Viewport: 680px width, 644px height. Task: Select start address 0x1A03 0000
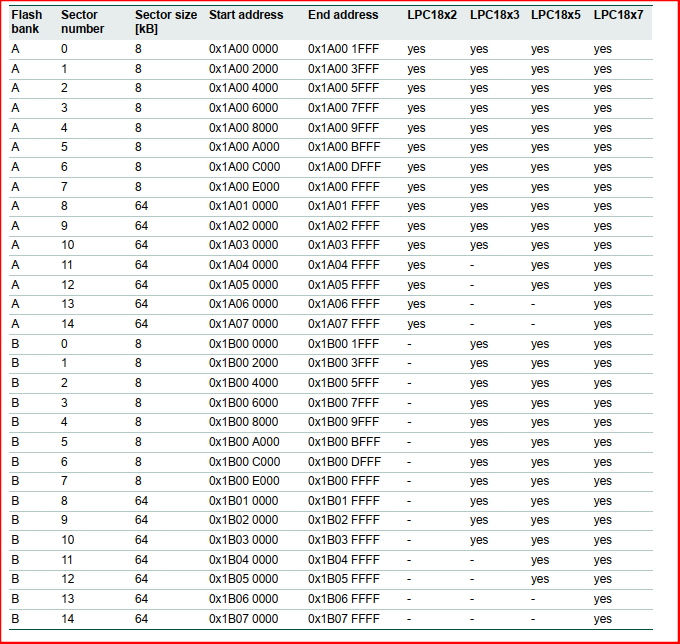pos(243,245)
